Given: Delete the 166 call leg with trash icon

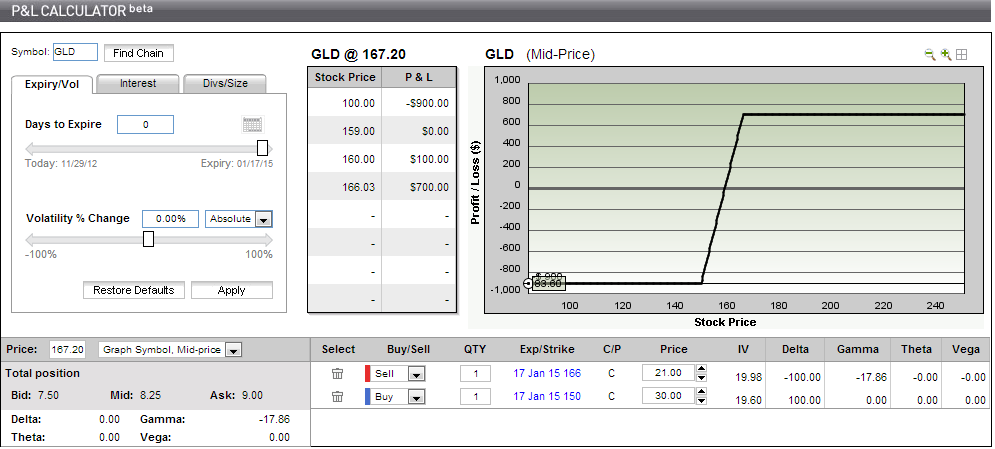Looking at the screenshot, I should tap(338, 374).
